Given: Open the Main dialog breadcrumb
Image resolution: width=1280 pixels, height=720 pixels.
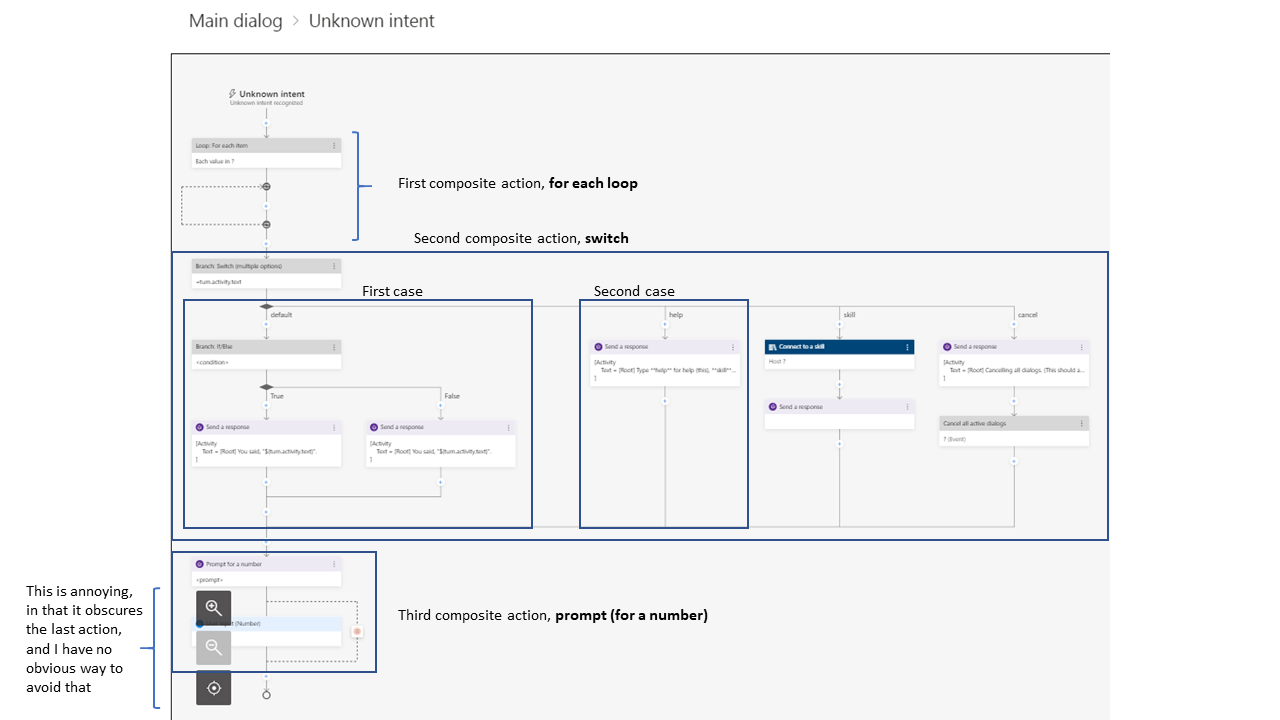Looking at the screenshot, I should pos(235,20).
